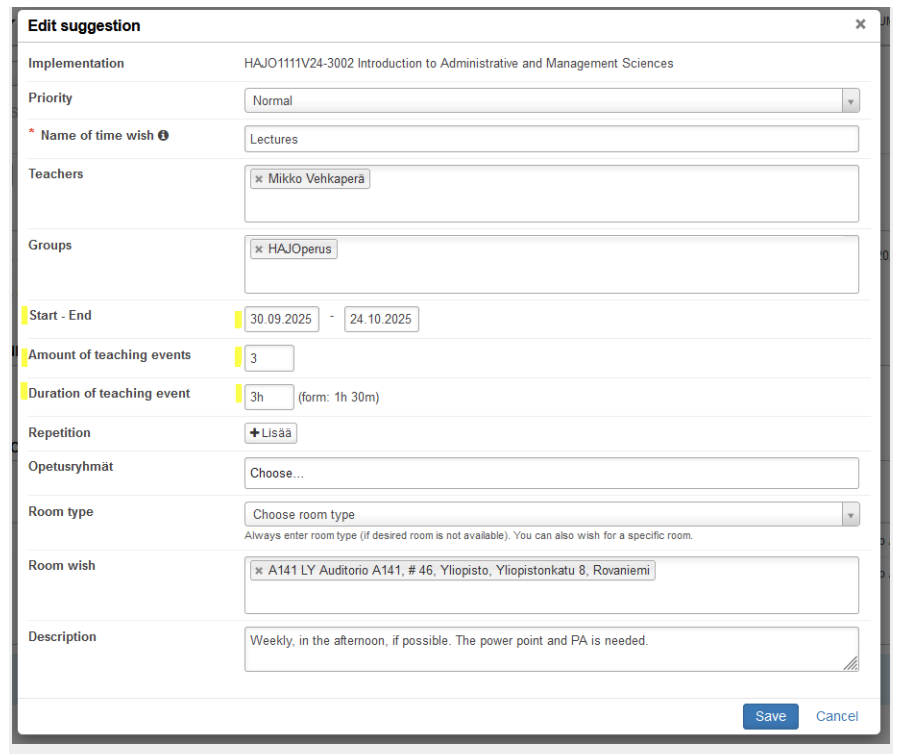Save the edited suggestion
The width and height of the screenshot is (899, 754).
pyautogui.click(x=770, y=716)
